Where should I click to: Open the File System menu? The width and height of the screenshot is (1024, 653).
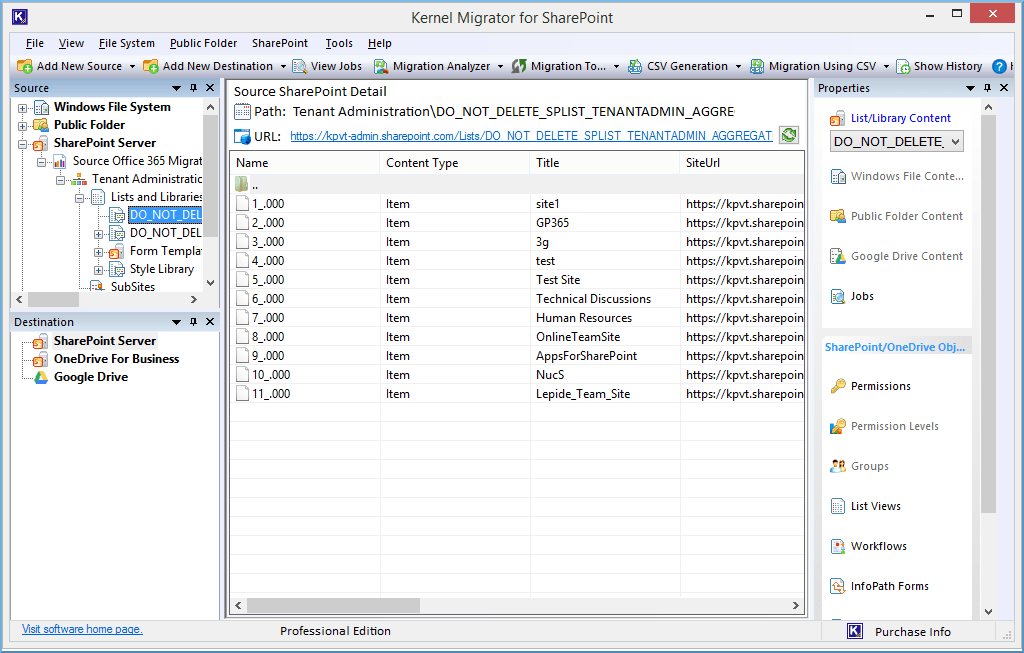[127, 43]
